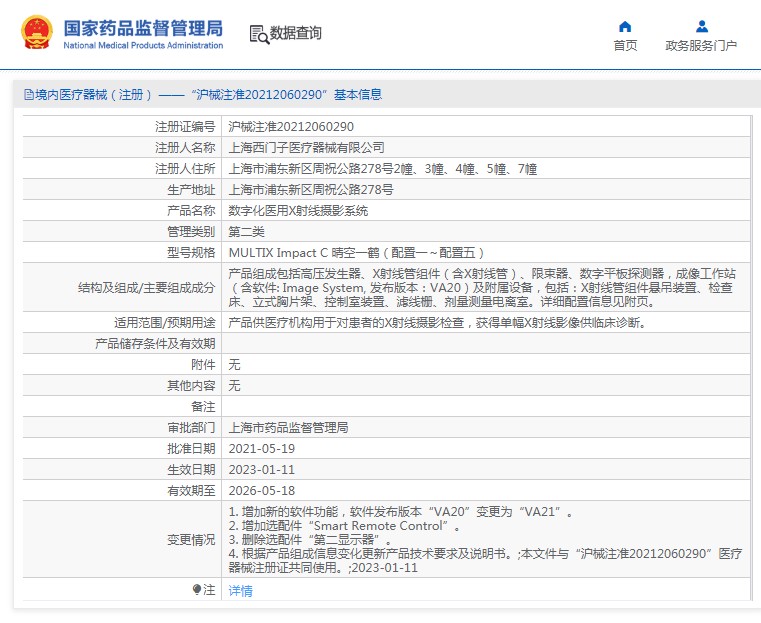This screenshot has height=623, width=761.
Task: Click the 有效期至 label
Action: tap(191, 491)
